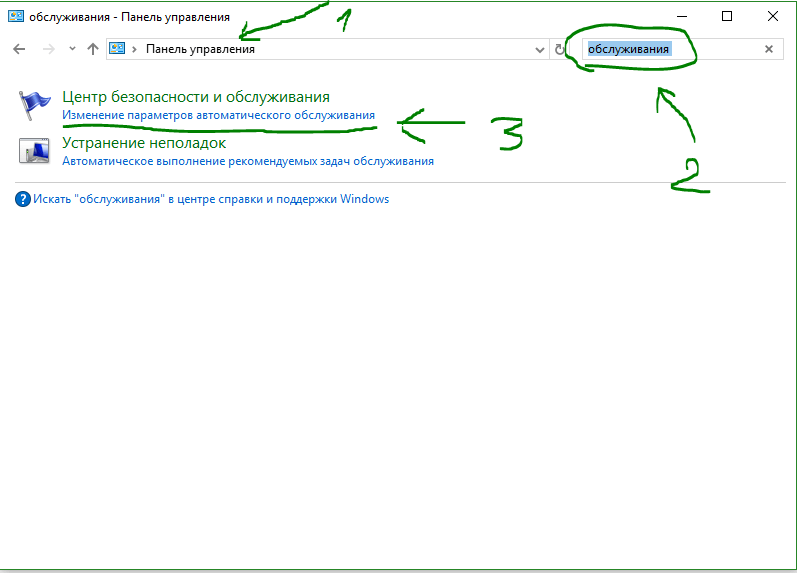797x573 pixels.
Task: Search обслуживания in Windows help and support
Action: [x=211, y=199]
